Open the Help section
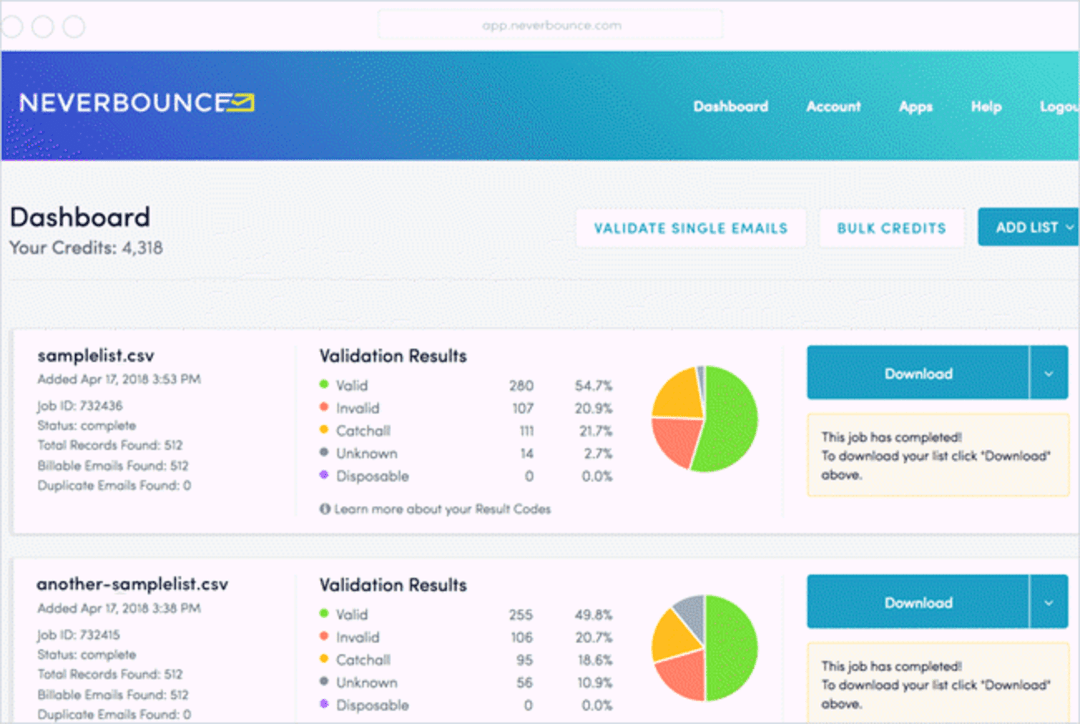The image size is (1080, 724). [x=986, y=106]
